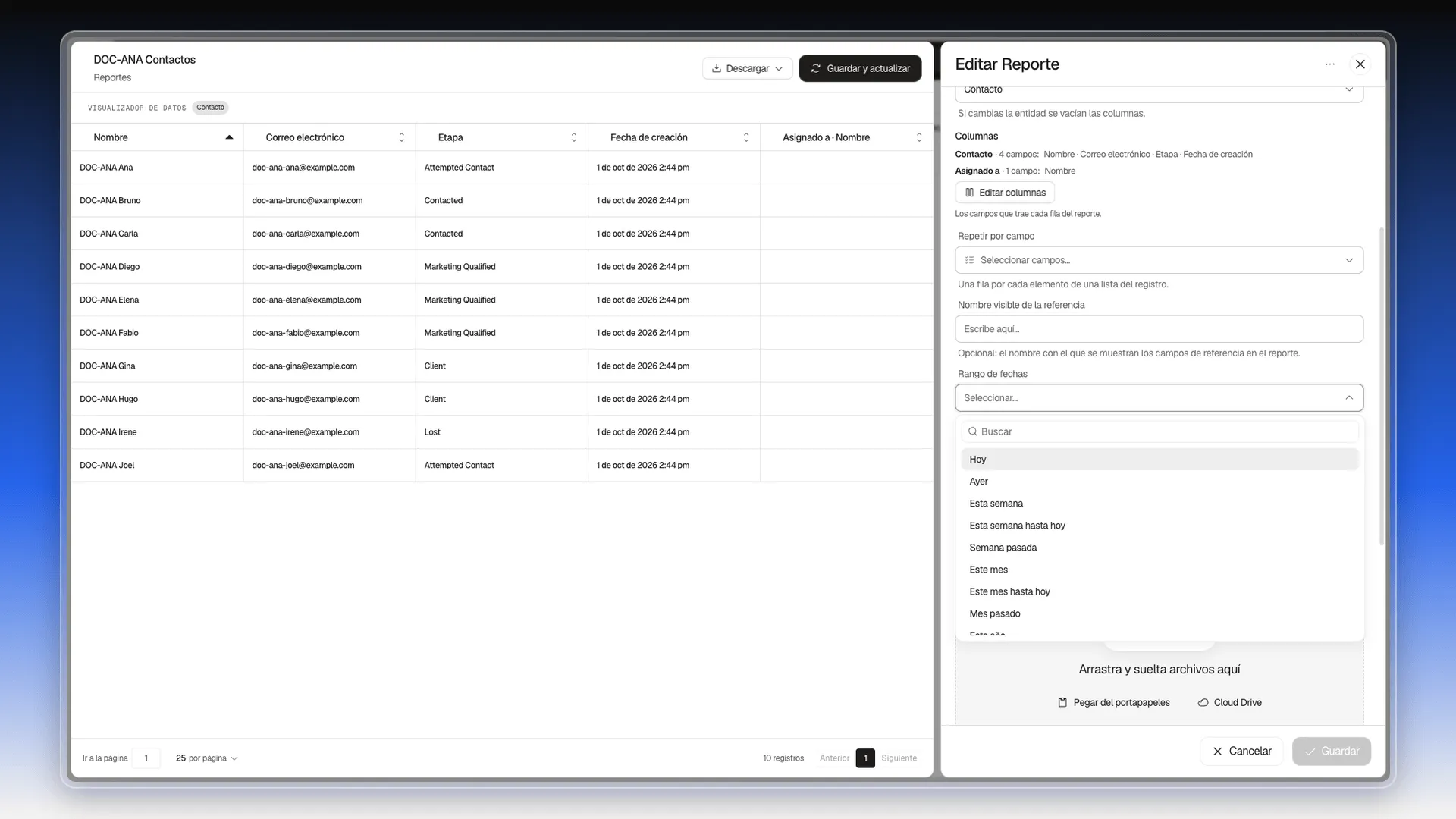Click the Buscar search box
Viewport: 1456px width, 819px height.
[1159, 431]
